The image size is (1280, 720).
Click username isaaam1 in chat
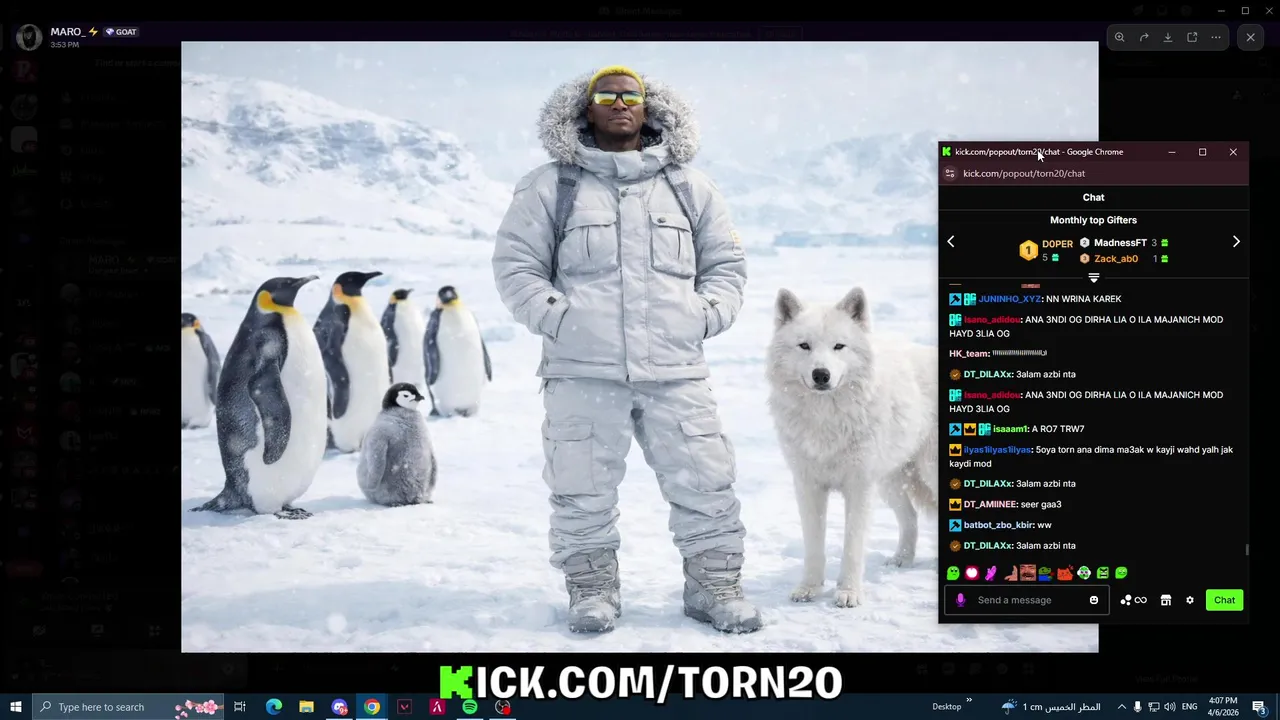click(x=1010, y=429)
